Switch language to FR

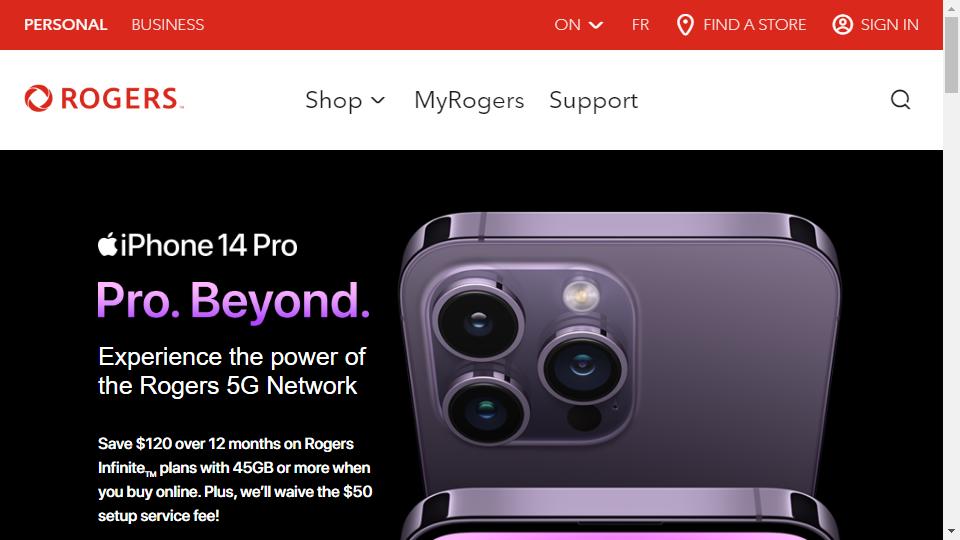[640, 24]
